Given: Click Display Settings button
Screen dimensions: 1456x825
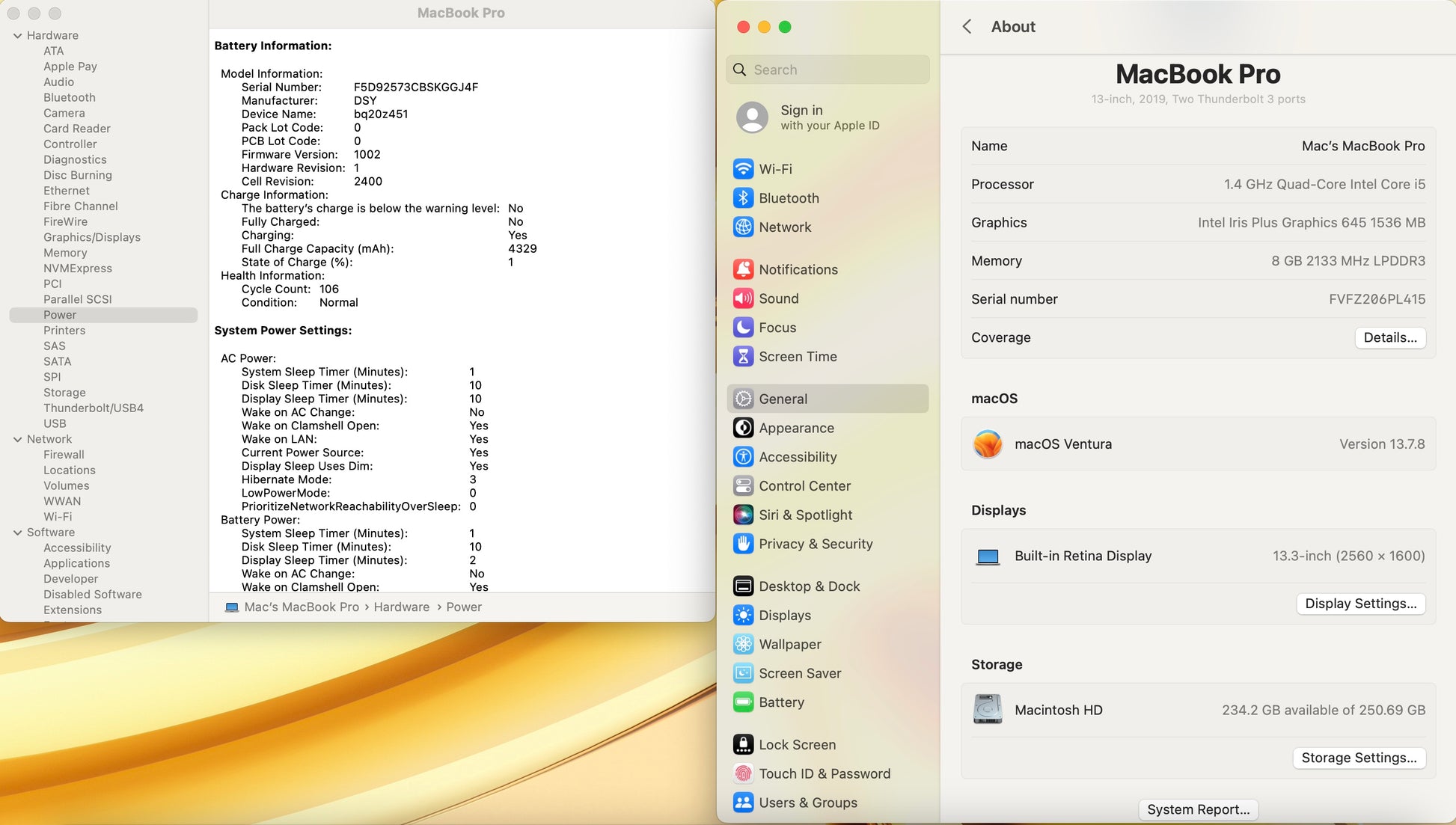Looking at the screenshot, I should (x=1360, y=604).
